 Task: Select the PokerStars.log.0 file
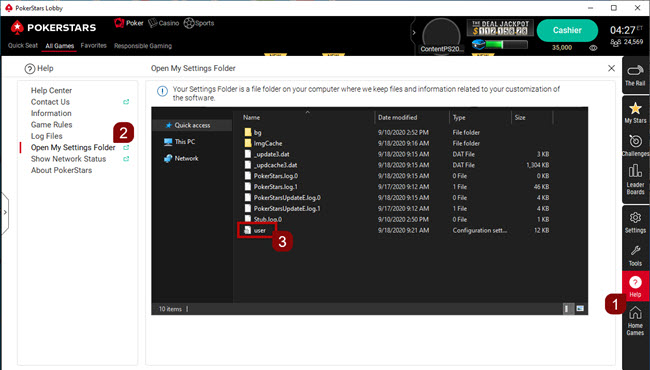271,176
